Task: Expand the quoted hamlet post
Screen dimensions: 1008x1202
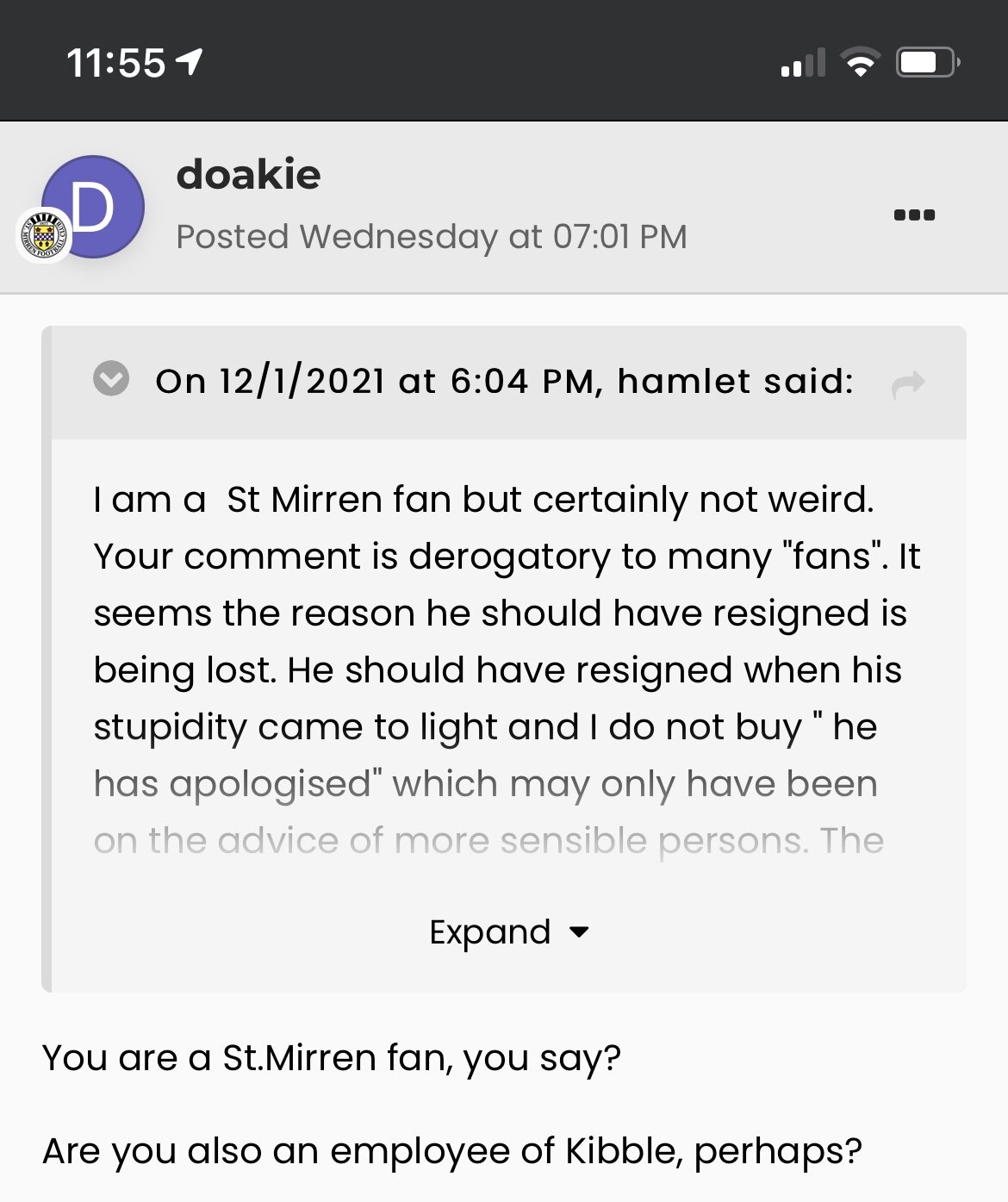Action: click(x=508, y=931)
